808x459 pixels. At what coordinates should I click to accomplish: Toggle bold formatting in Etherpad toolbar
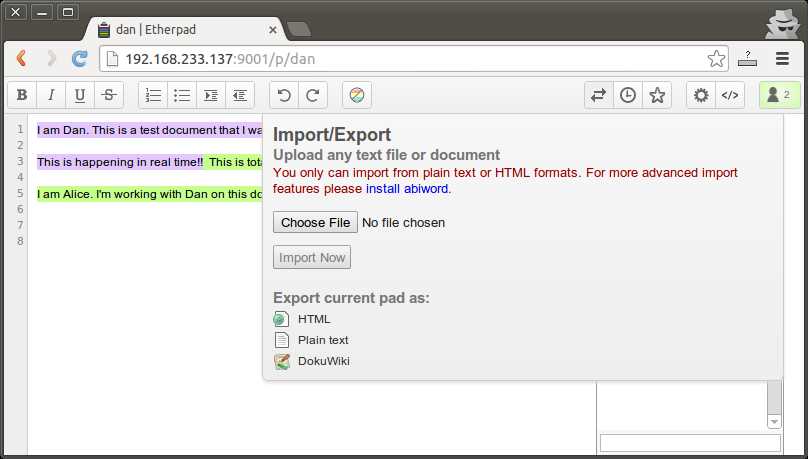[22, 95]
